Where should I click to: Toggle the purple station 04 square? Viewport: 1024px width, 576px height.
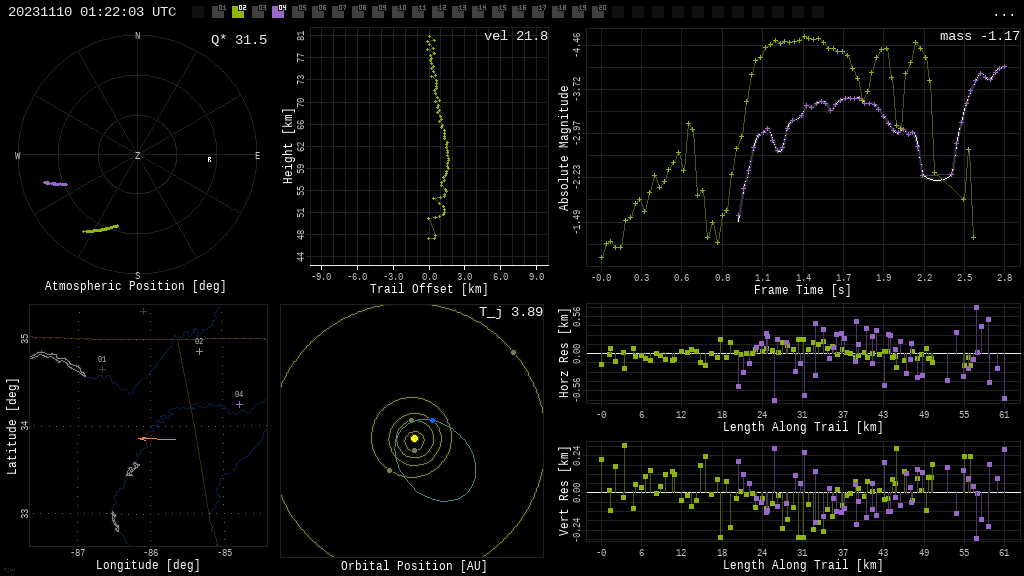[278, 12]
